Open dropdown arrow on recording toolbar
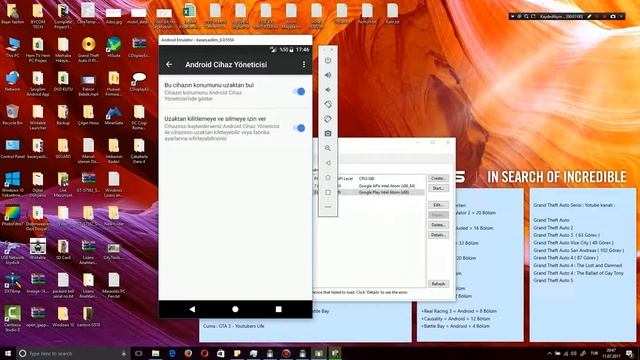The image size is (640, 360). [512, 16]
